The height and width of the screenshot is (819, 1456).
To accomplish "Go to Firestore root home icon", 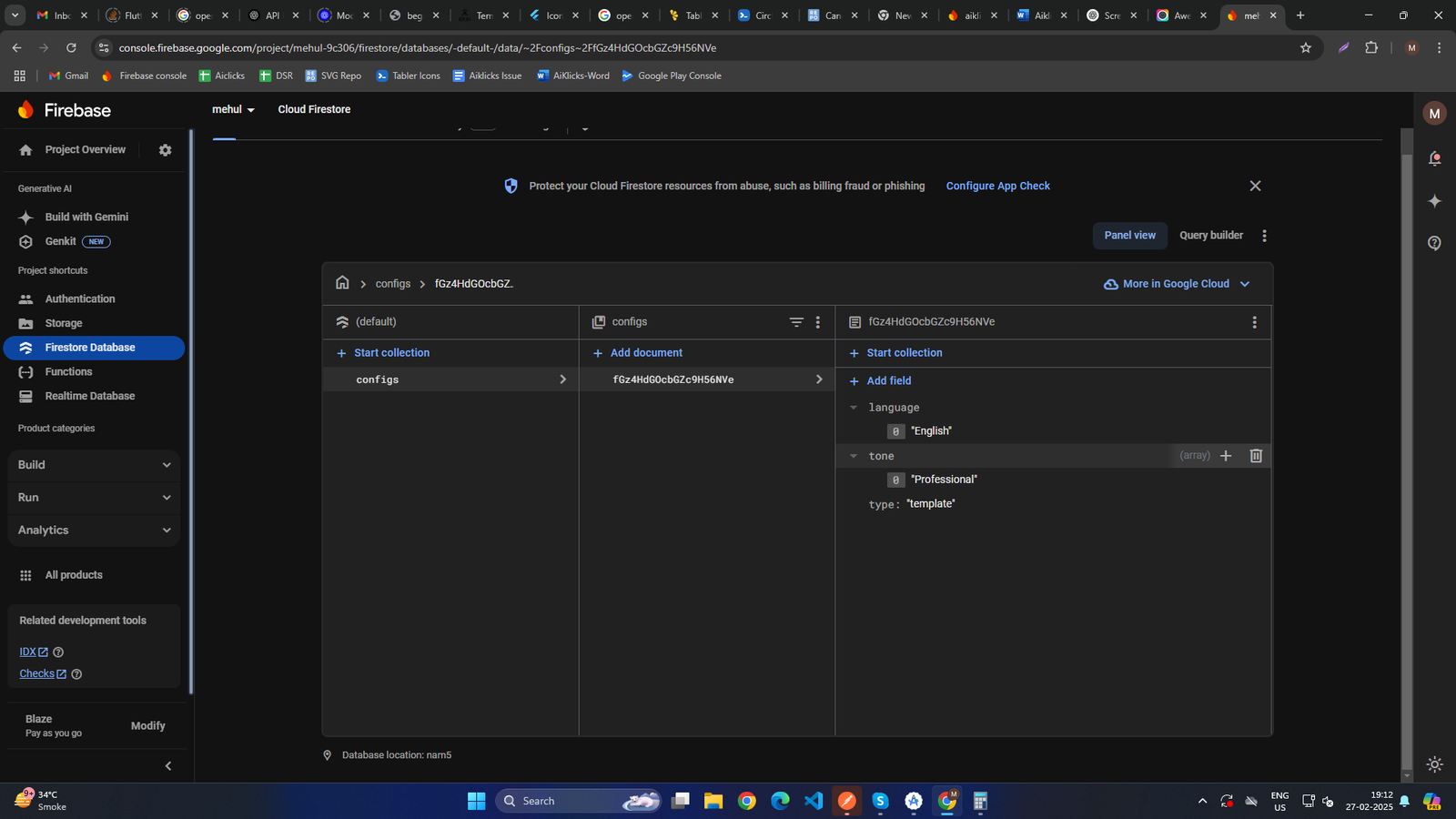I will [x=342, y=283].
